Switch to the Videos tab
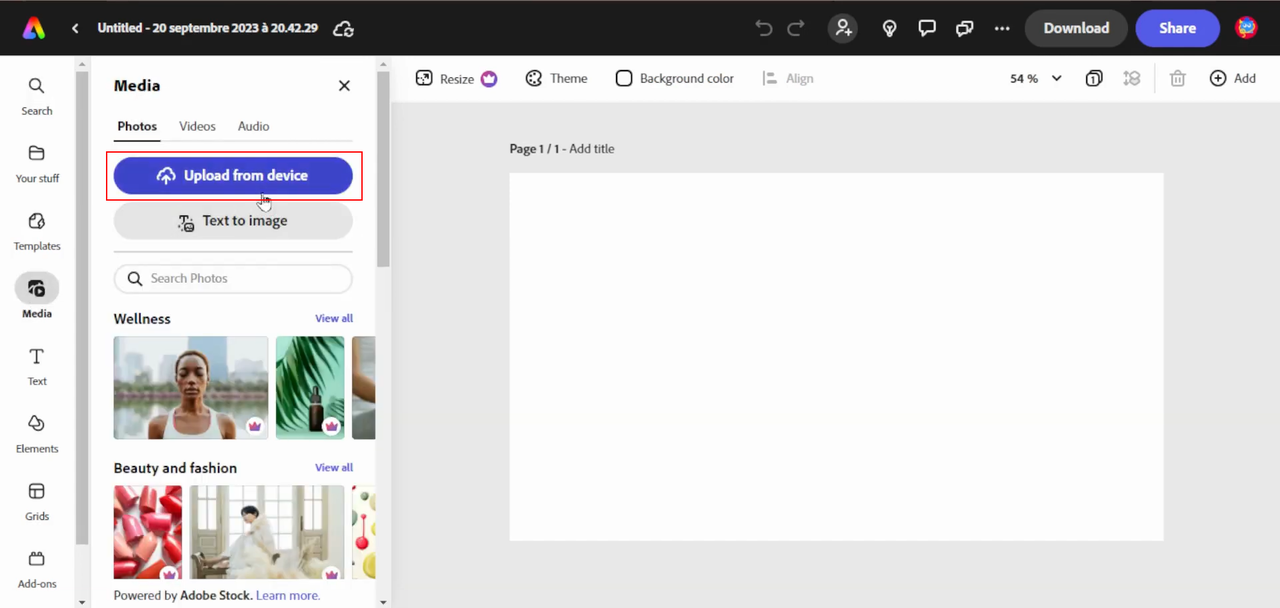 point(197,126)
